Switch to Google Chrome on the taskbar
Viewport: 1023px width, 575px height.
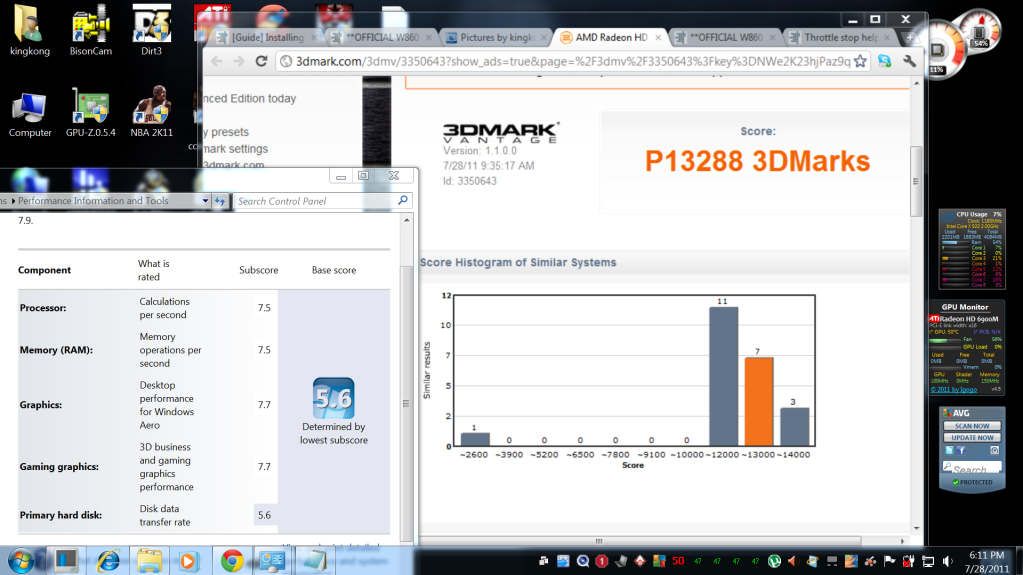(x=232, y=561)
